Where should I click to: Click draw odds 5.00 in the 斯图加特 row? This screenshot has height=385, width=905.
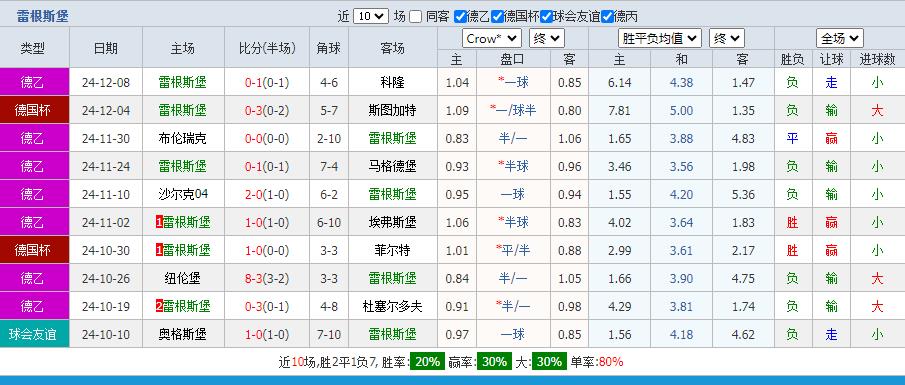tap(681, 110)
